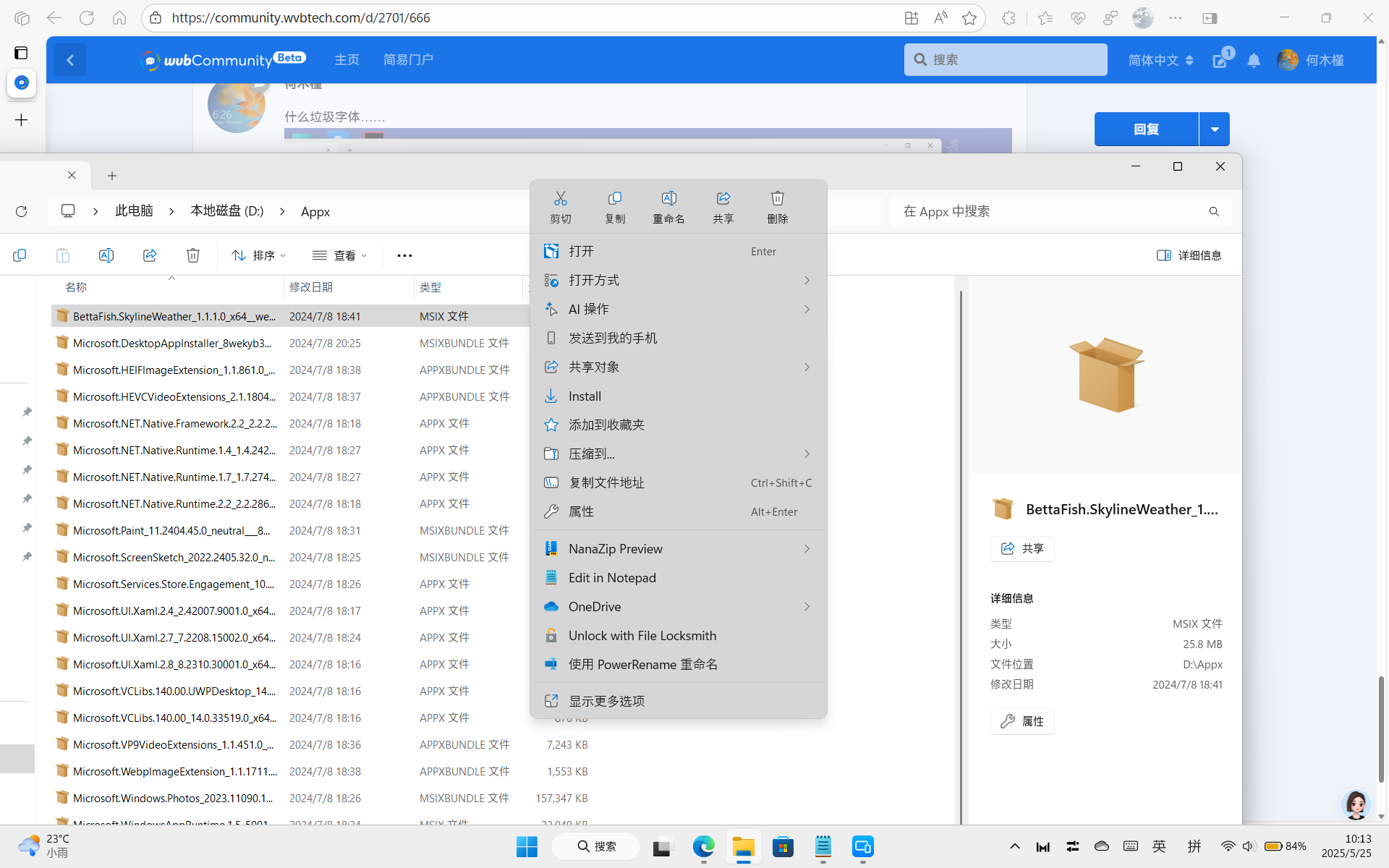Select Install from the context menu
The width and height of the screenshot is (1389, 868).
[x=585, y=396]
